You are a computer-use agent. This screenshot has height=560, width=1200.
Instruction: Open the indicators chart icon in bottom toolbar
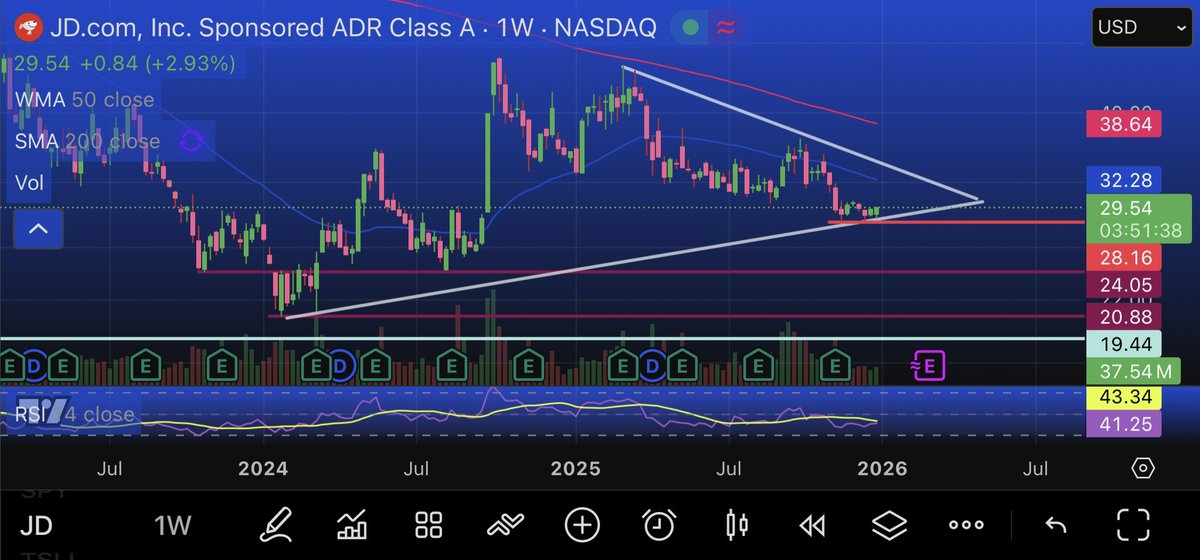tap(352, 524)
